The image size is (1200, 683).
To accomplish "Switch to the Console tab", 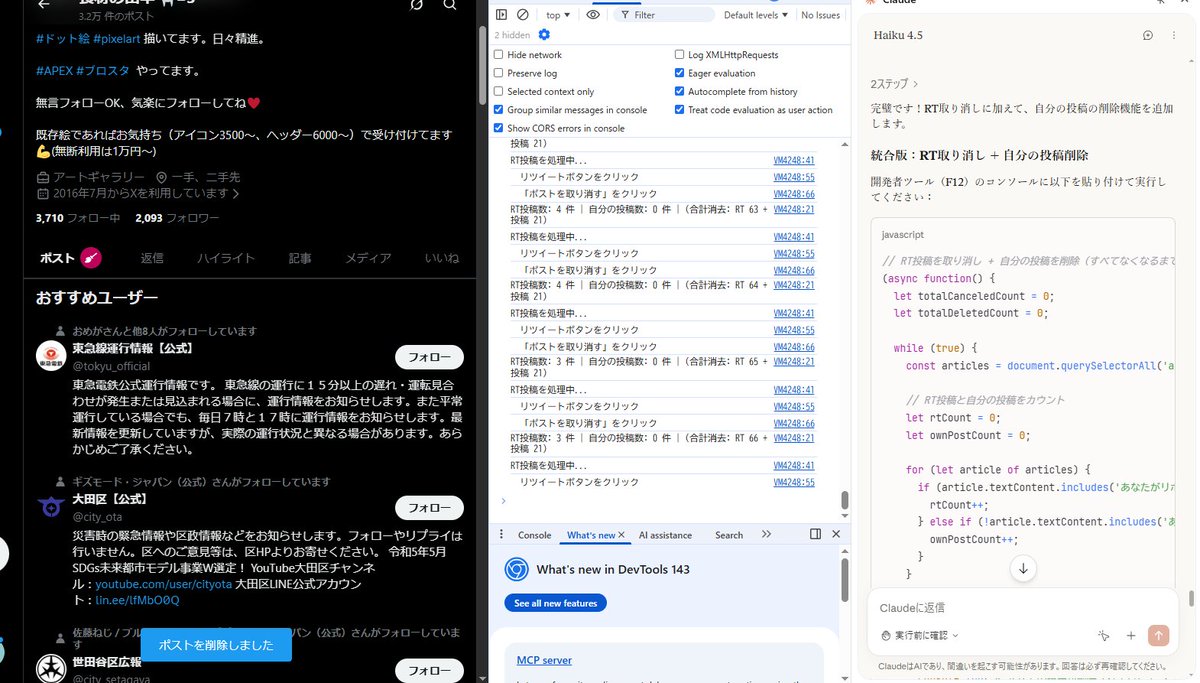I will tap(534, 535).
